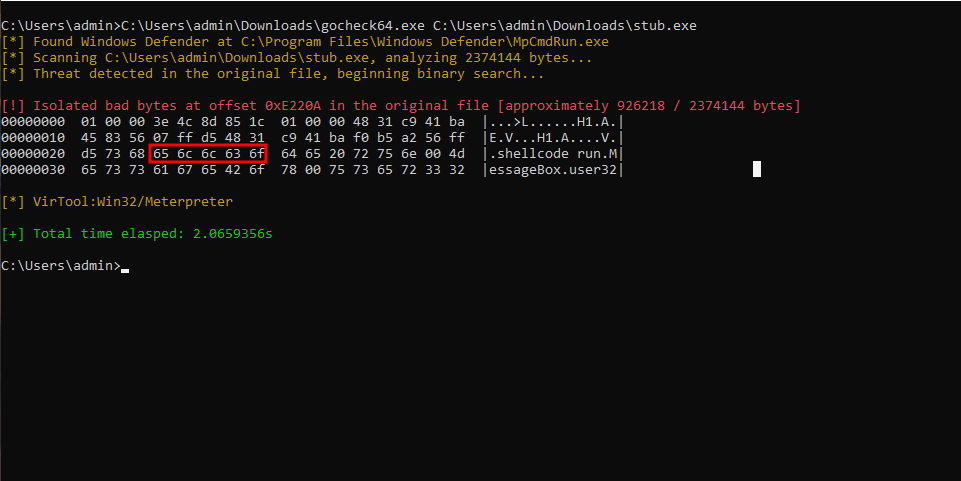This screenshot has width=961, height=481.
Task: Click the "essageBox.user32" ASCII text
Action: 553,170
